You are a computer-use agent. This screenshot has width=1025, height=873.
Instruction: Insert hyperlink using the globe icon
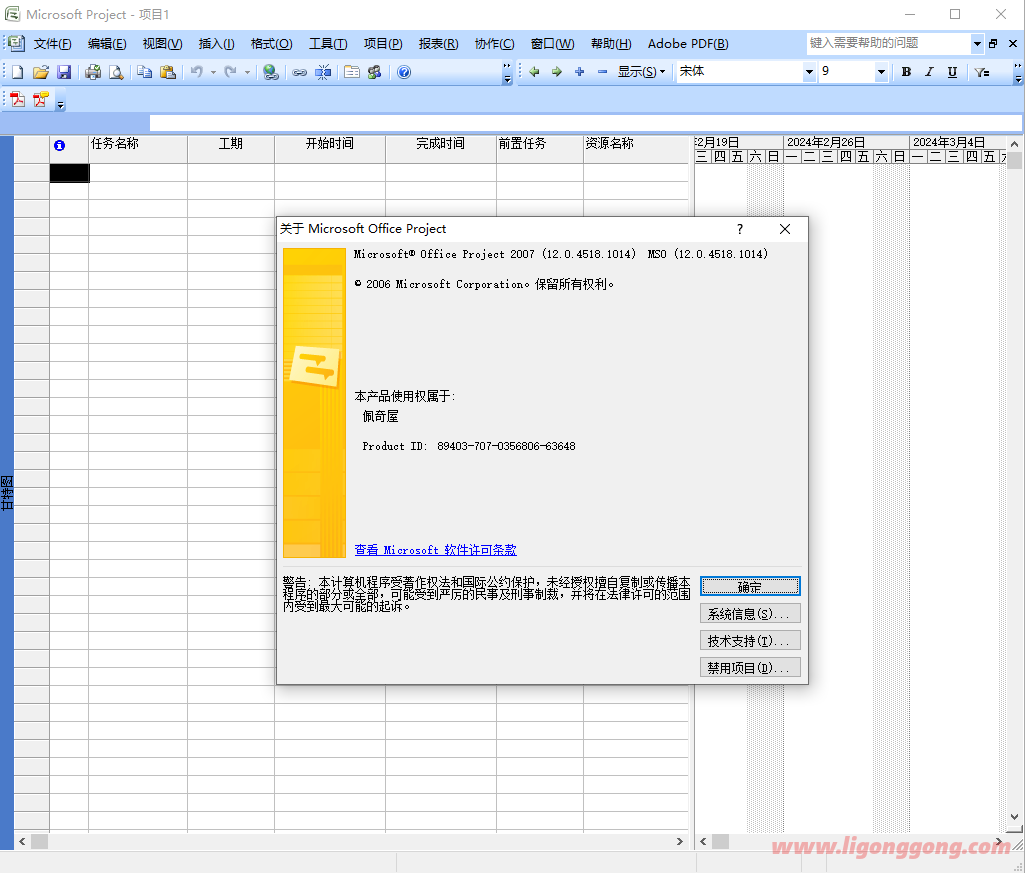tap(270, 72)
